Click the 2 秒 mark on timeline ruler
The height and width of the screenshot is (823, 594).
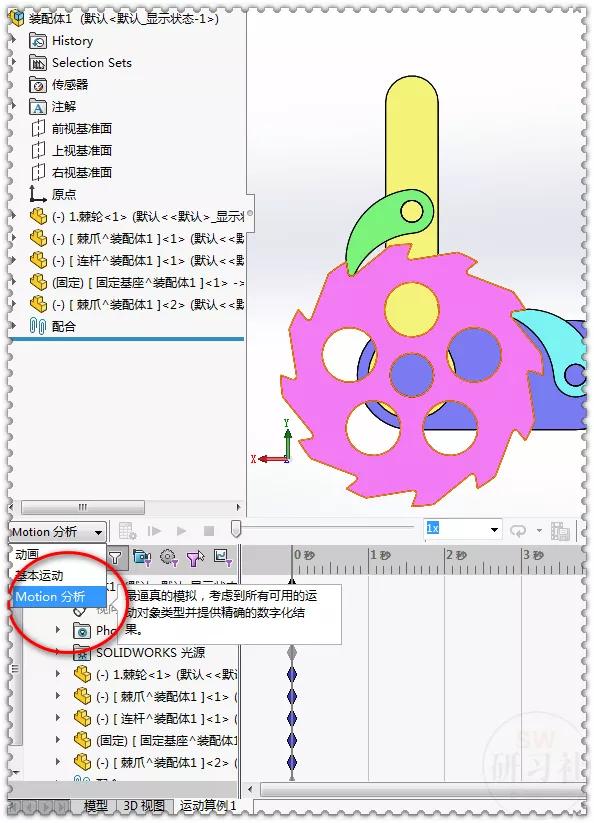(x=456, y=555)
